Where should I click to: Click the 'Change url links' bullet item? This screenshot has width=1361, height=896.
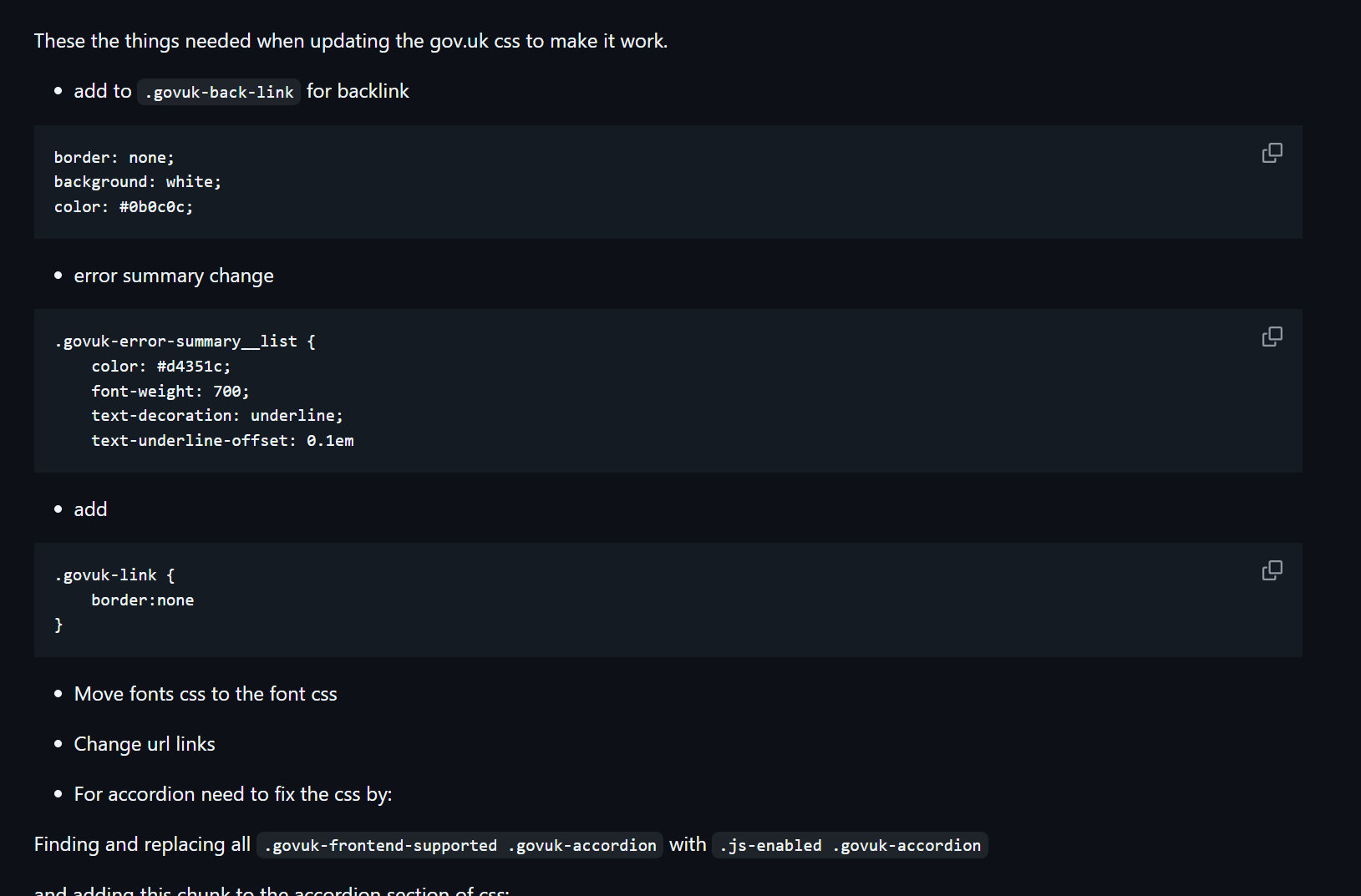pos(144,744)
